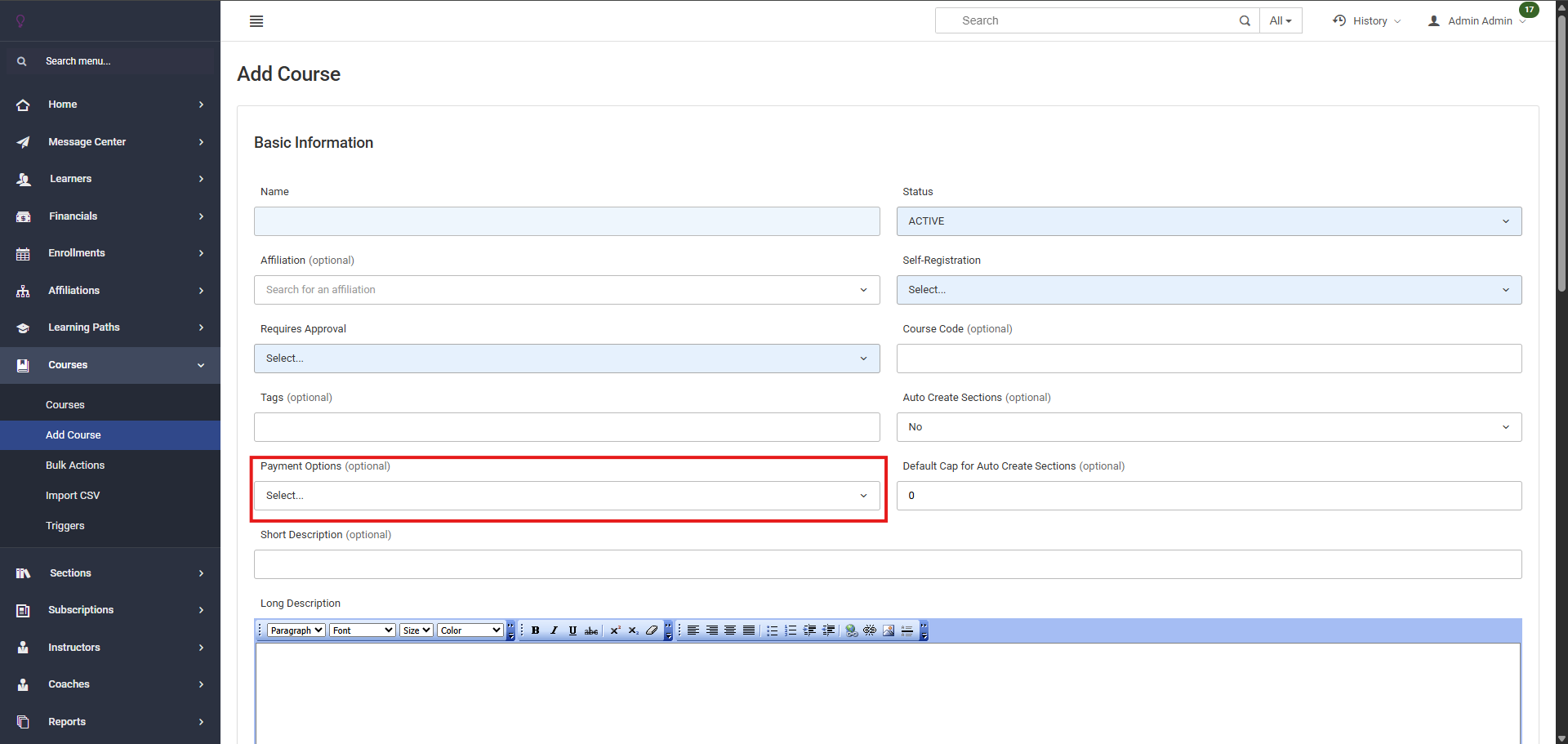Click the notification badge showing 17

[1529, 9]
